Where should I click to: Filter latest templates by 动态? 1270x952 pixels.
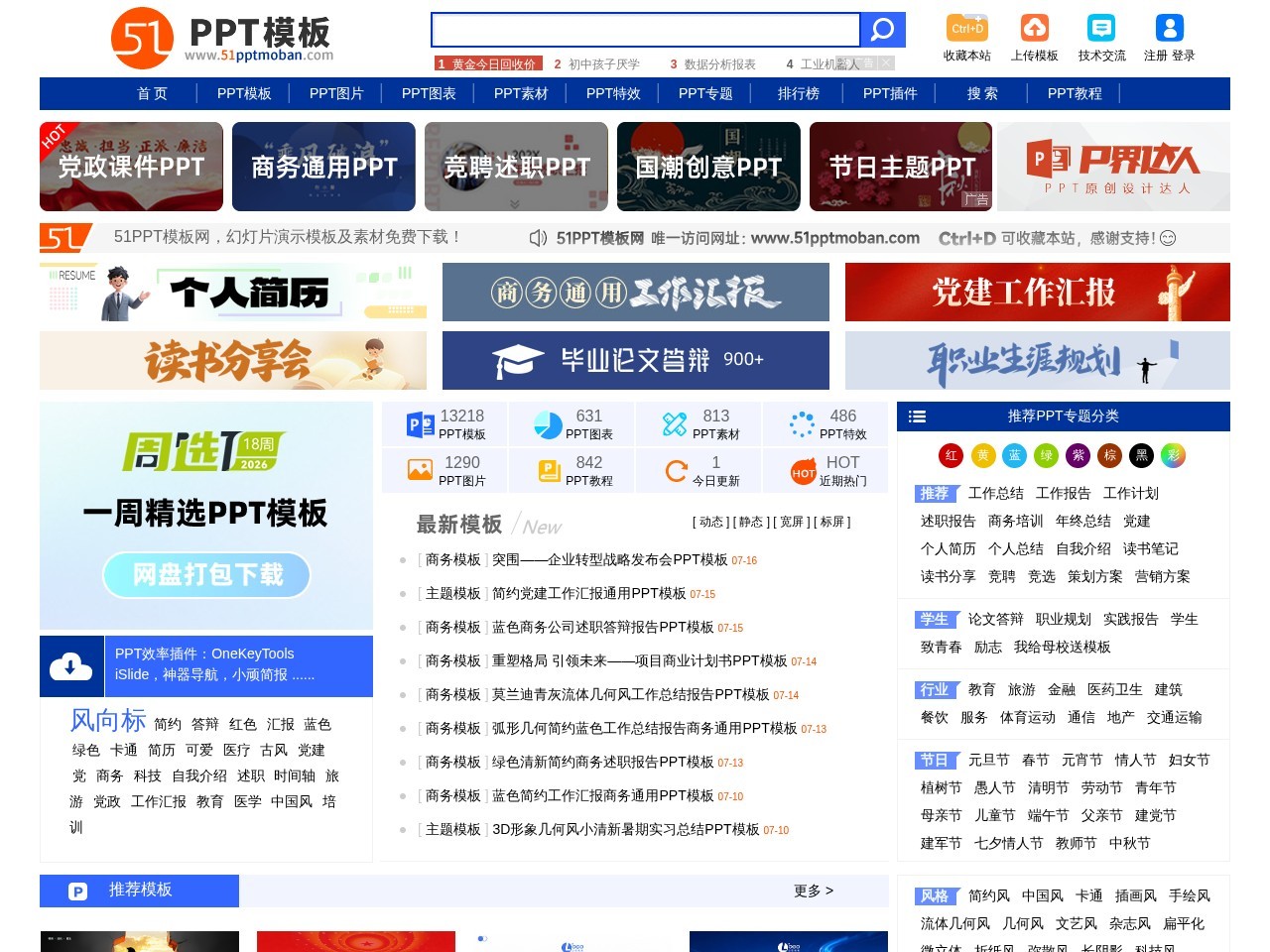point(710,522)
